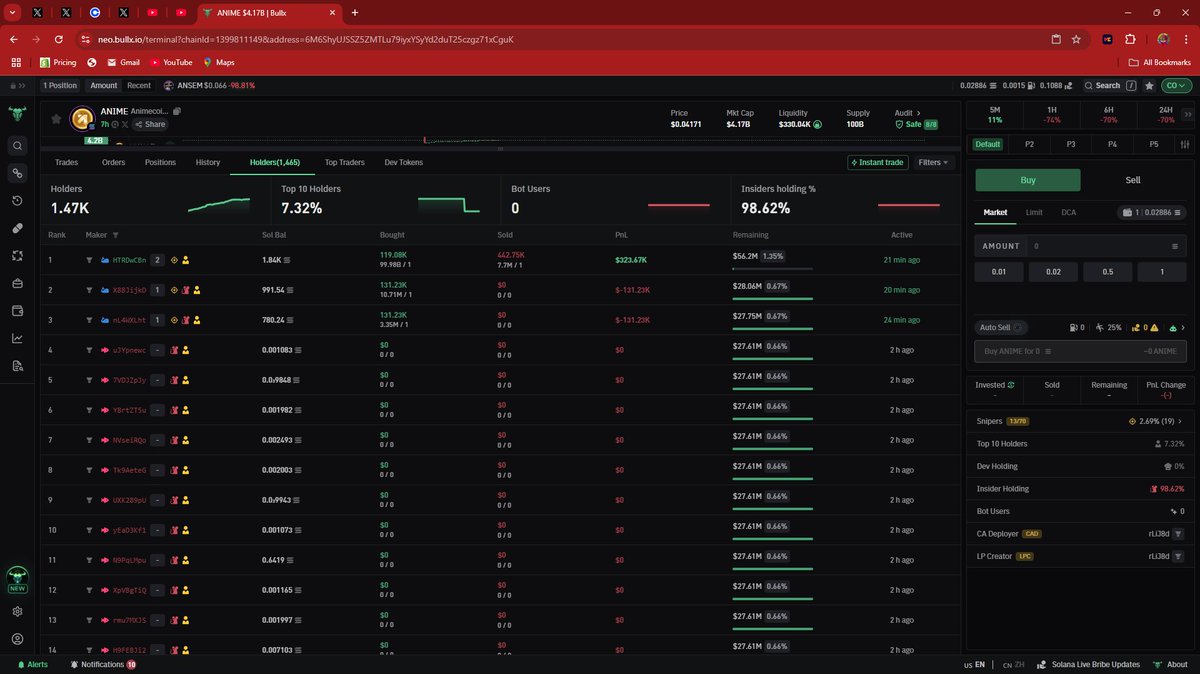Click the Chrome address bar URL

[305, 39]
